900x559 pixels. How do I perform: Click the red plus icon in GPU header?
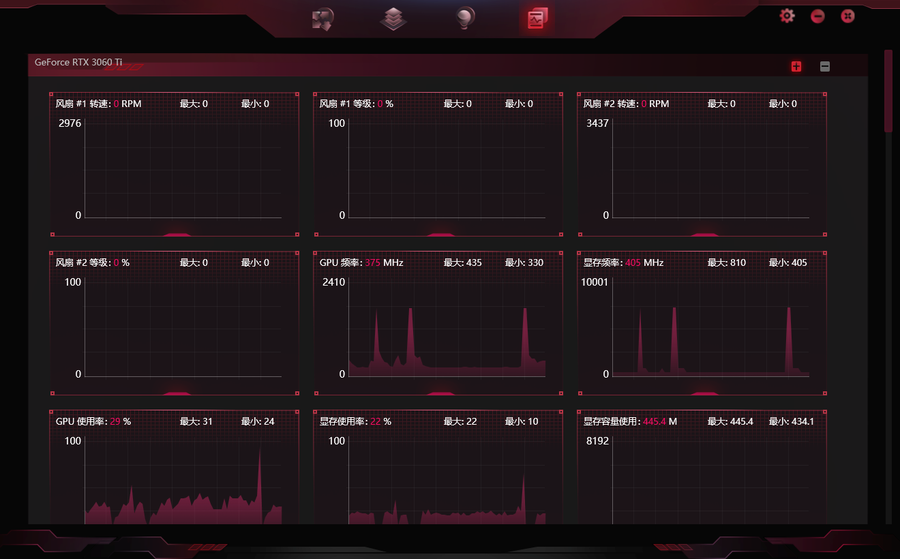[796, 67]
